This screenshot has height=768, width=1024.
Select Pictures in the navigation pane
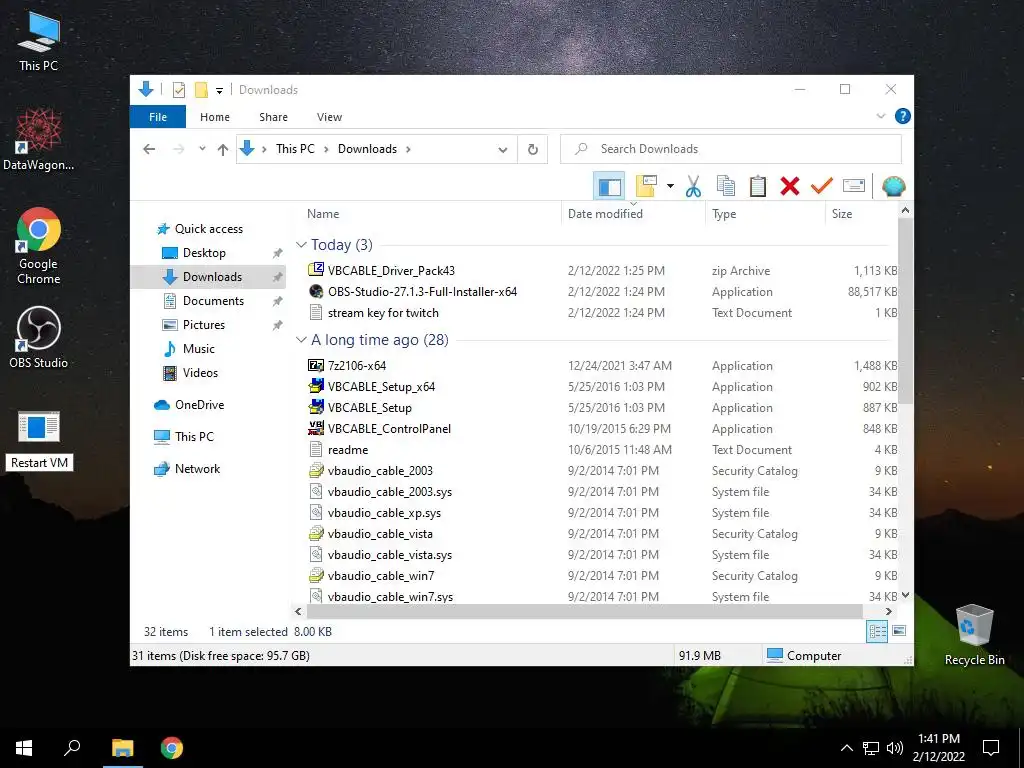(x=203, y=325)
